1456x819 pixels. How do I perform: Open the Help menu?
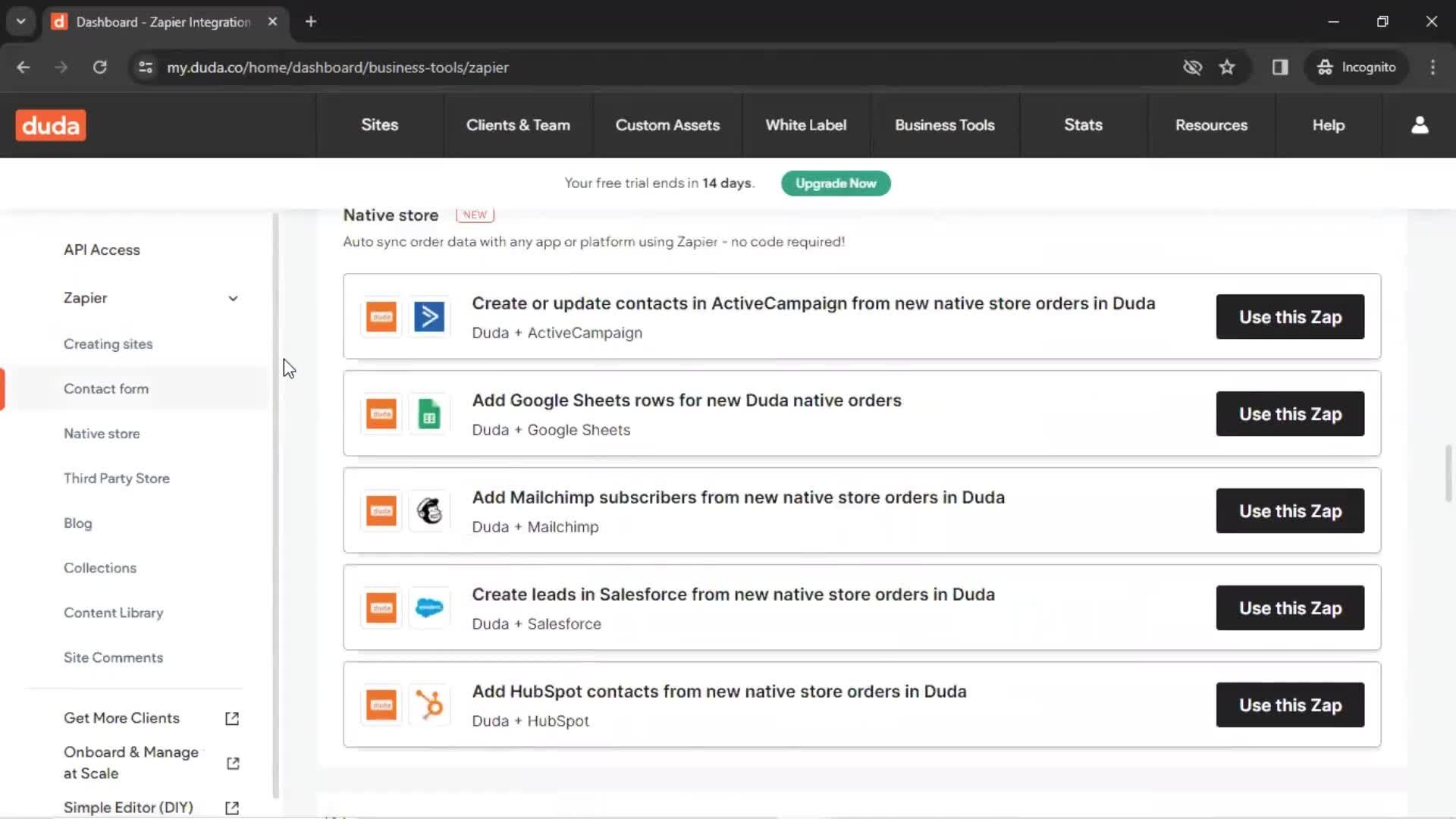click(x=1329, y=125)
